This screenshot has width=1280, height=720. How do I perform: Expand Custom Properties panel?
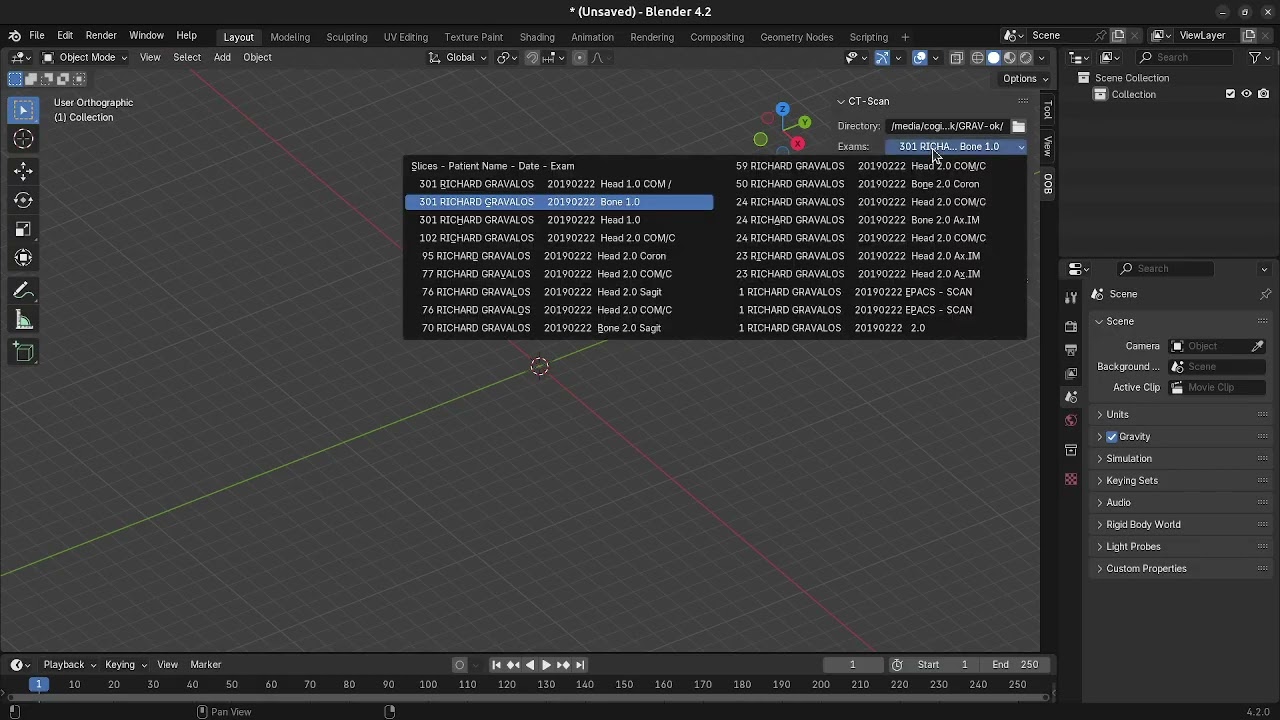tap(1146, 569)
